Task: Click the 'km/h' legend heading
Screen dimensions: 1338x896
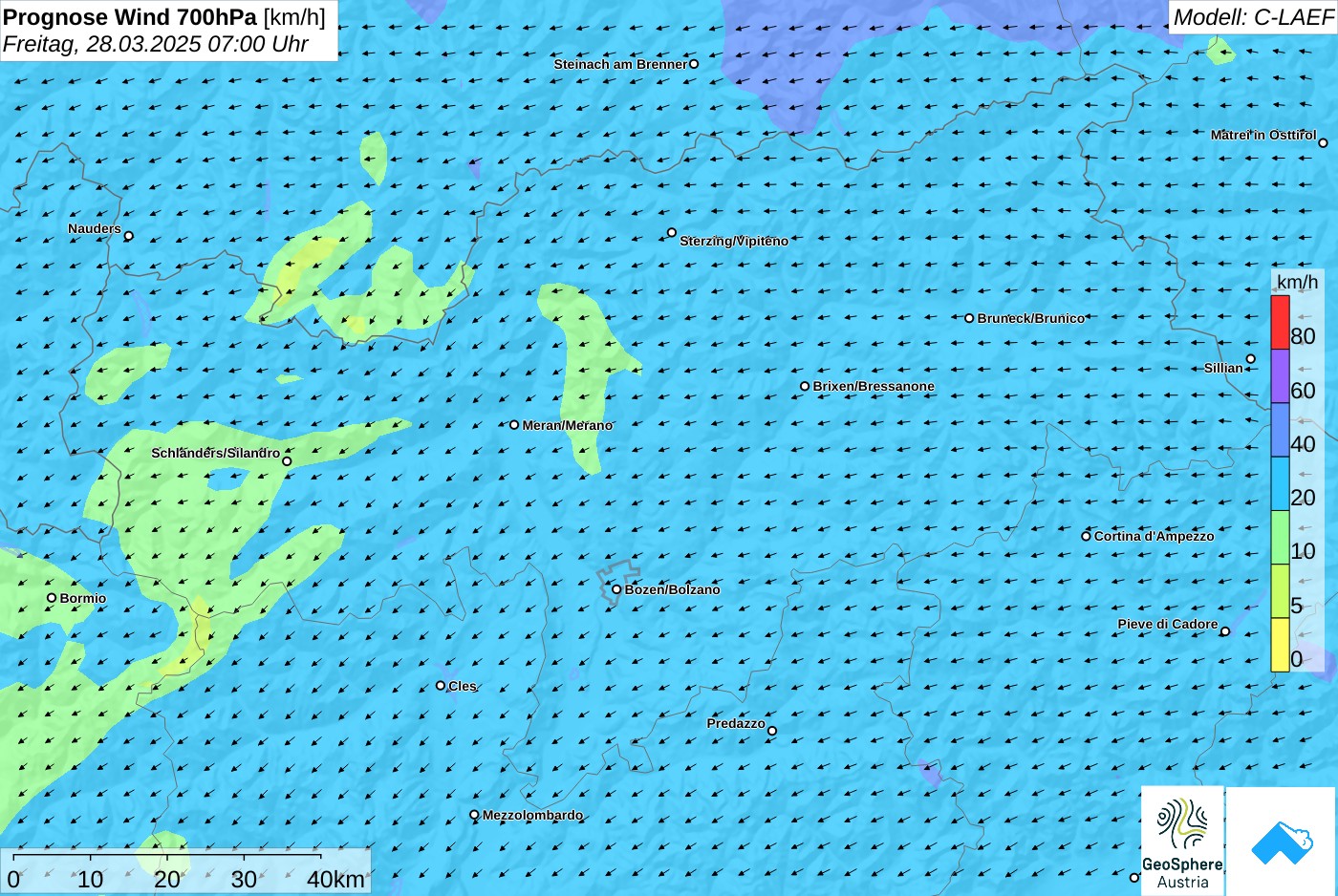Action: (1297, 282)
